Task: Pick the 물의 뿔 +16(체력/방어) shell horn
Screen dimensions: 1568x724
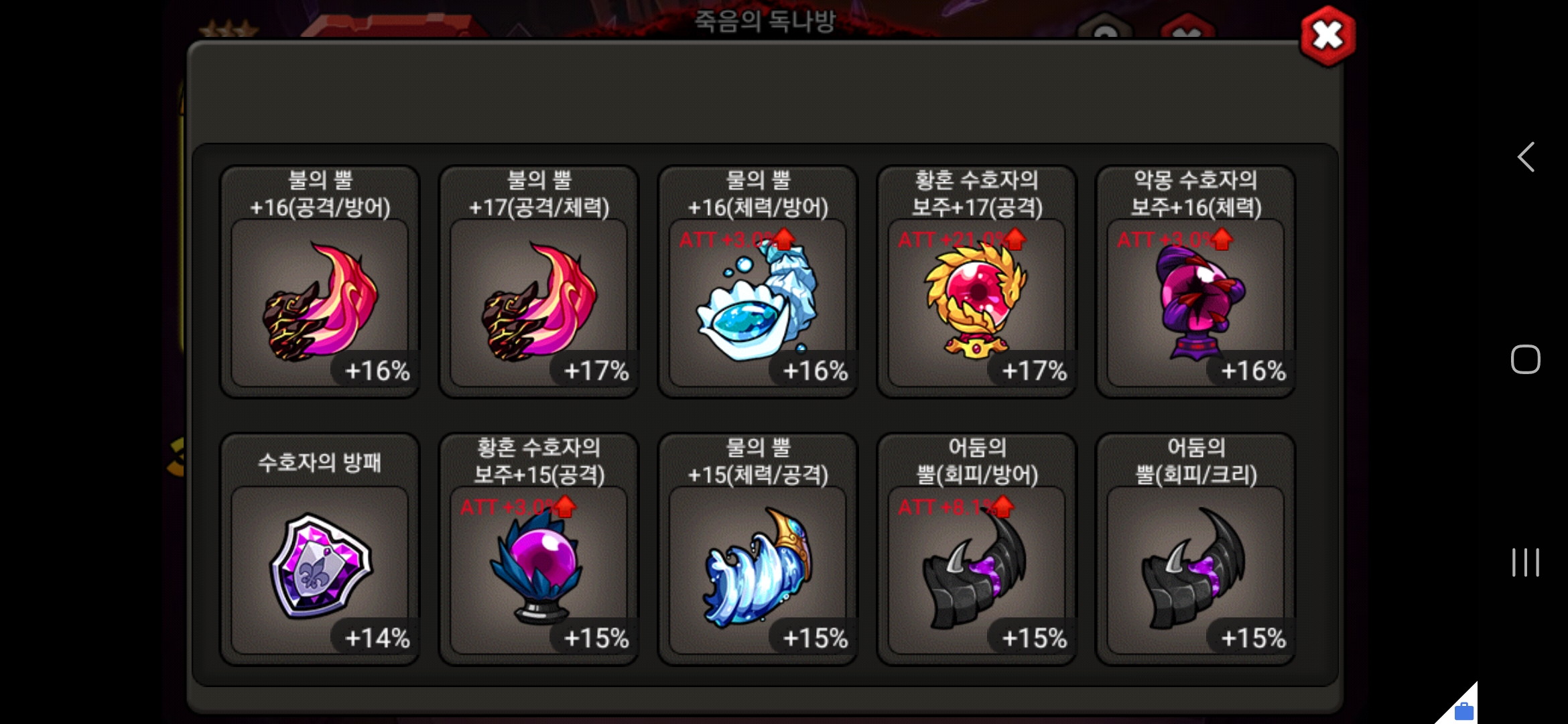Action: pos(758,282)
